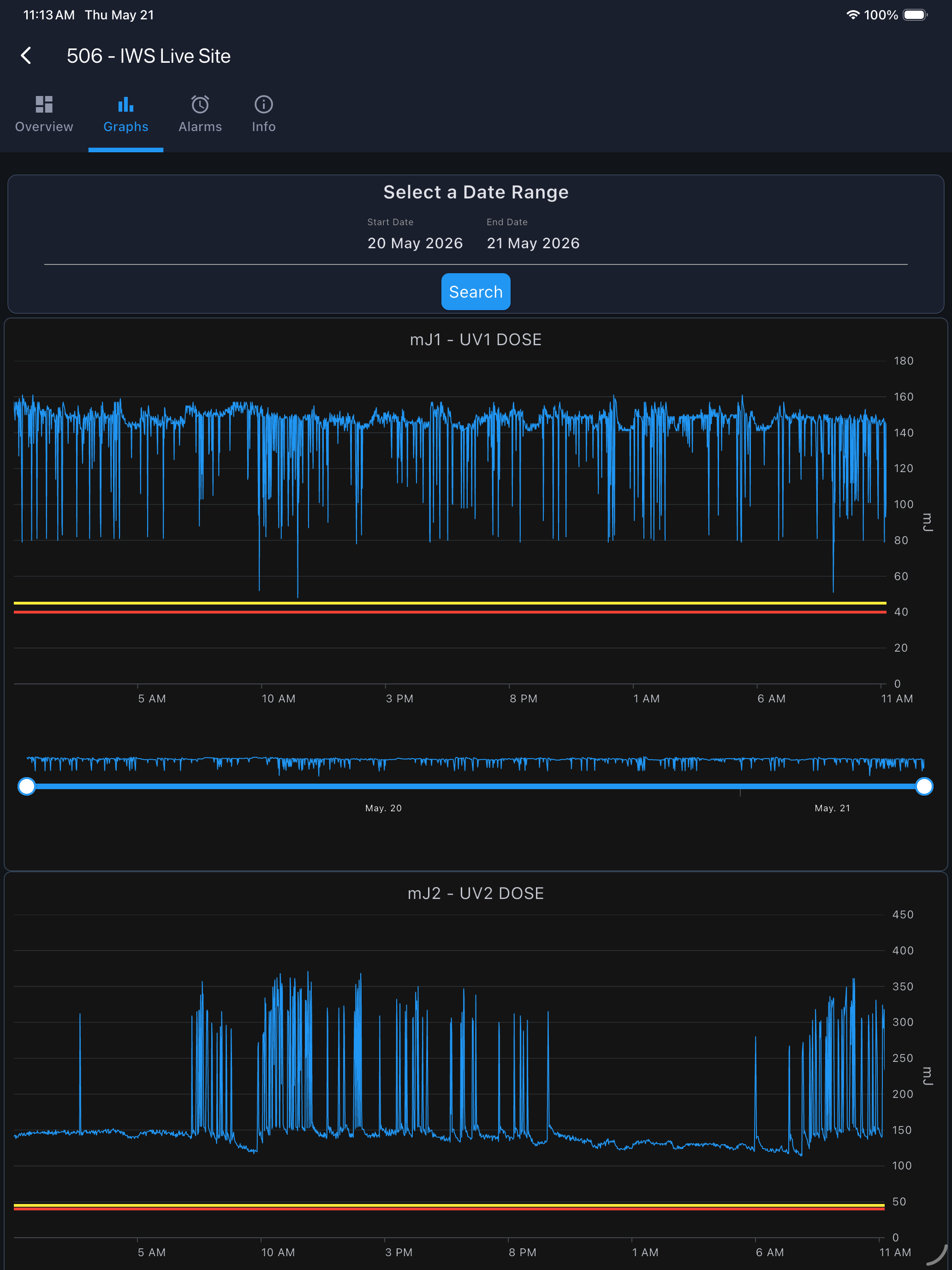Switch to the Alarms tab label

tap(200, 127)
